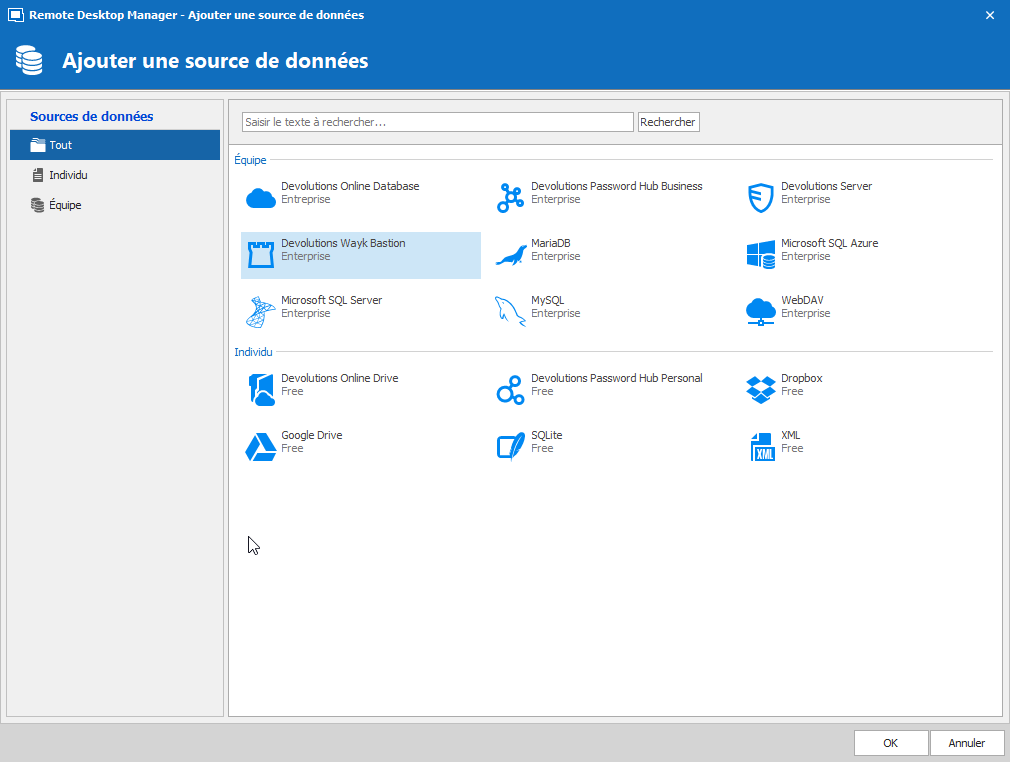Click the "MySQL" label
The image size is (1010, 762).
pyautogui.click(x=548, y=300)
